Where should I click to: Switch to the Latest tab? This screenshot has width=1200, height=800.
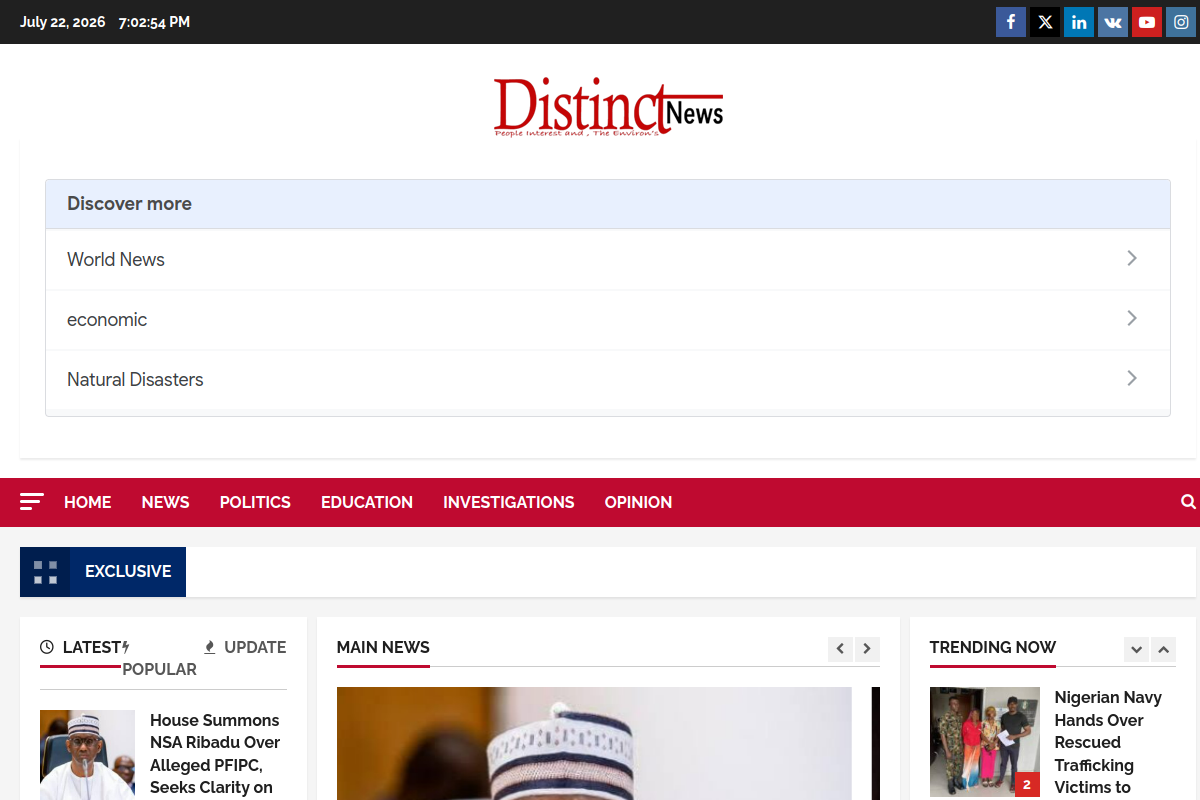(x=81, y=647)
